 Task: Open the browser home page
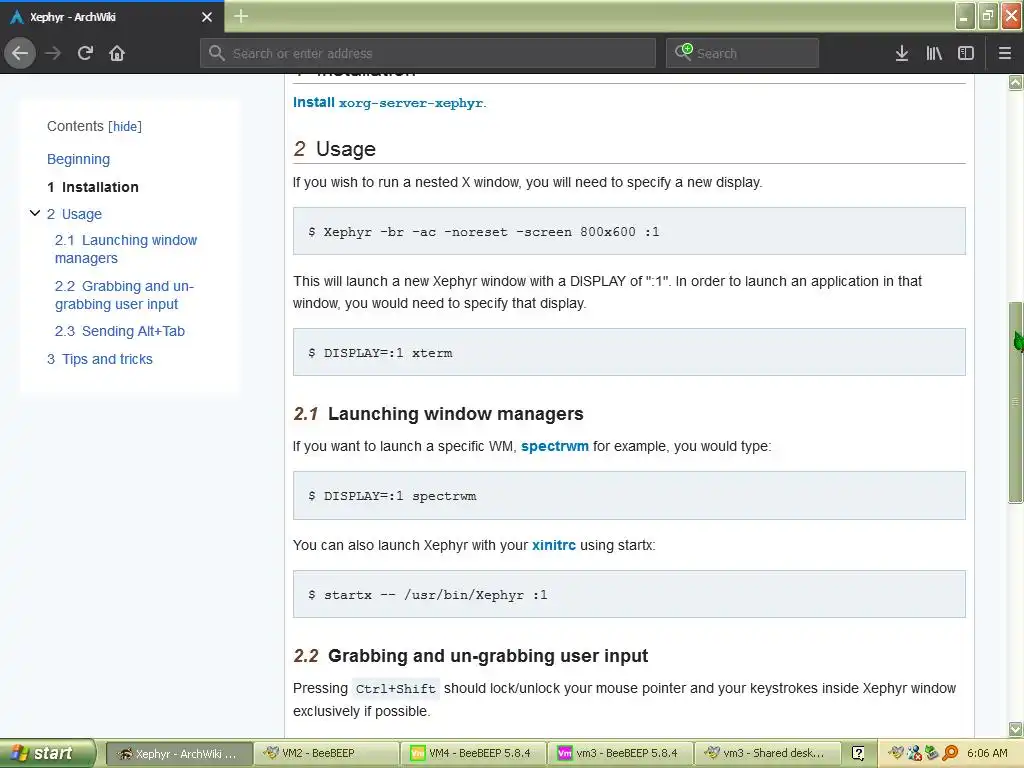pyautogui.click(x=117, y=53)
